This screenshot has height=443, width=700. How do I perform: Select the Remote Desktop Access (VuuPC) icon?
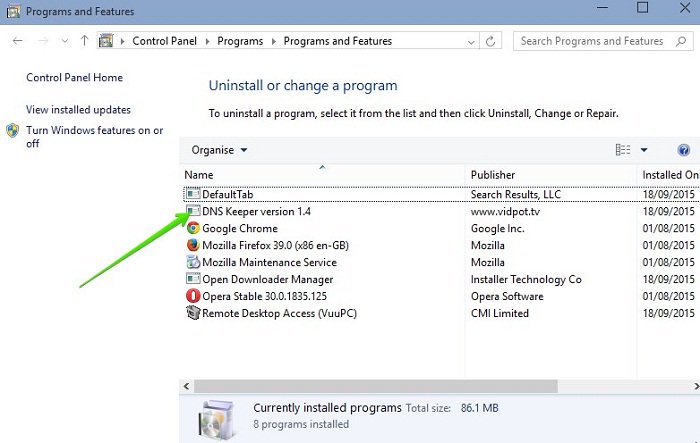click(193, 313)
